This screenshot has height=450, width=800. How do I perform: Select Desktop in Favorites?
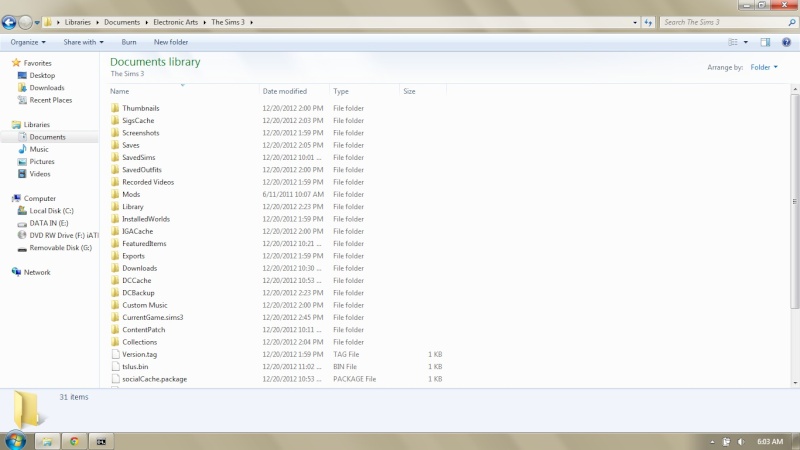pos(36,76)
